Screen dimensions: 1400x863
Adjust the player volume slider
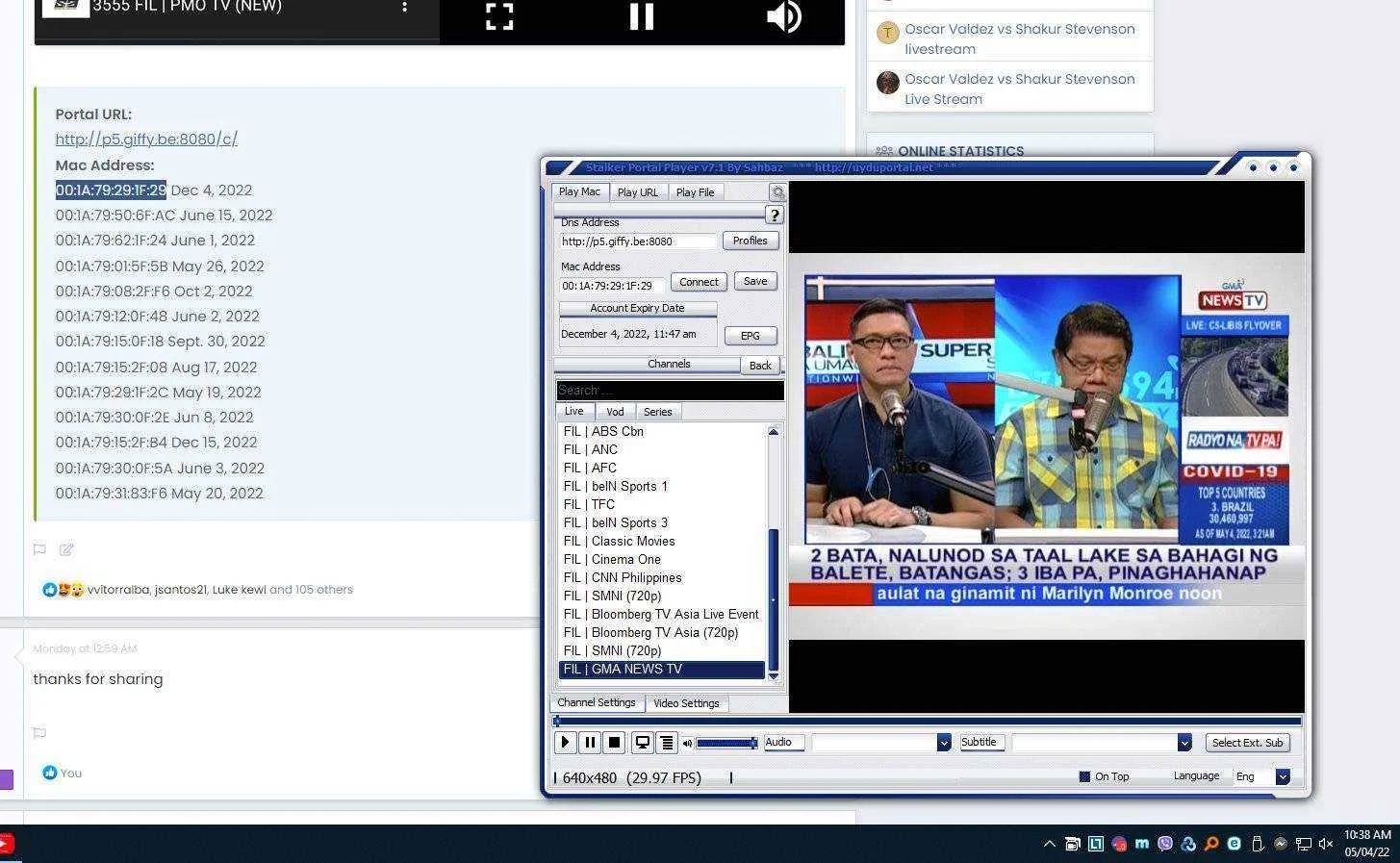tap(726, 743)
